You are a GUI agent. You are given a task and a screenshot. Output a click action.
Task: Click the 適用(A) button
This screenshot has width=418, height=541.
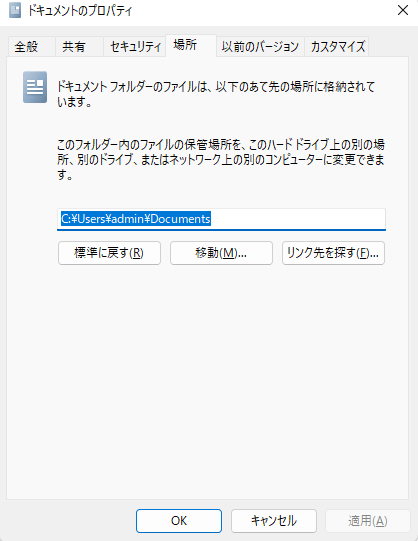(368, 521)
